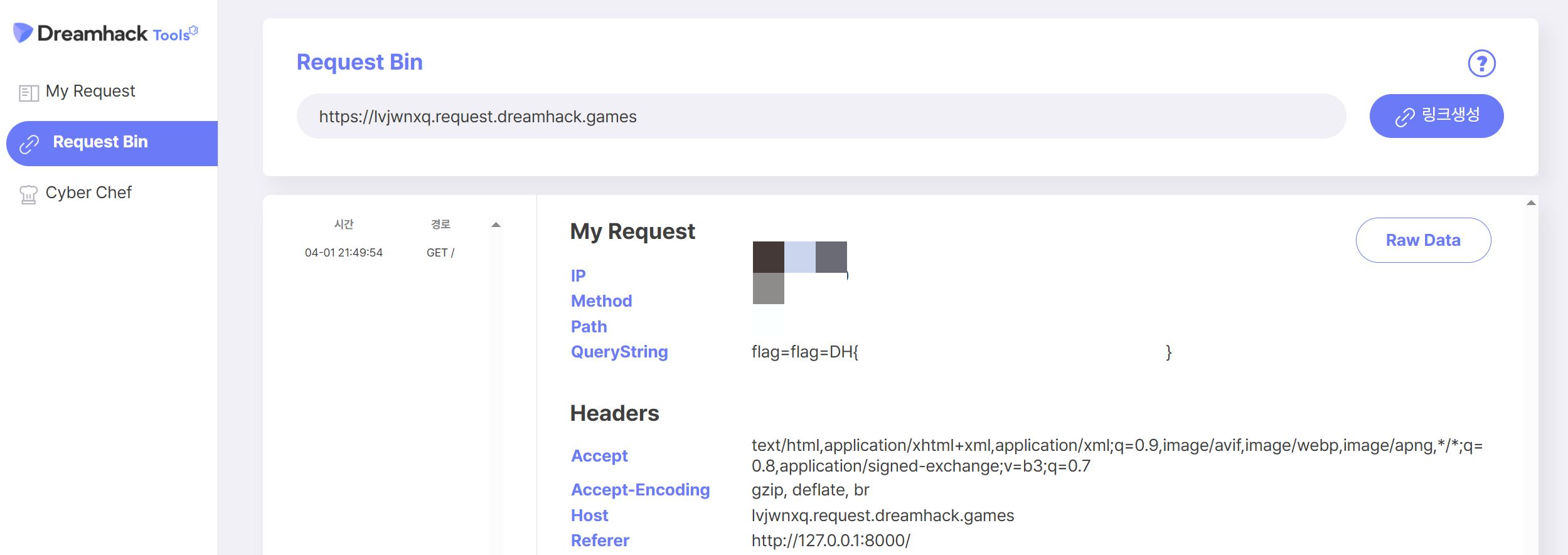
Task: Click the 시간 column header
Action: click(x=344, y=224)
